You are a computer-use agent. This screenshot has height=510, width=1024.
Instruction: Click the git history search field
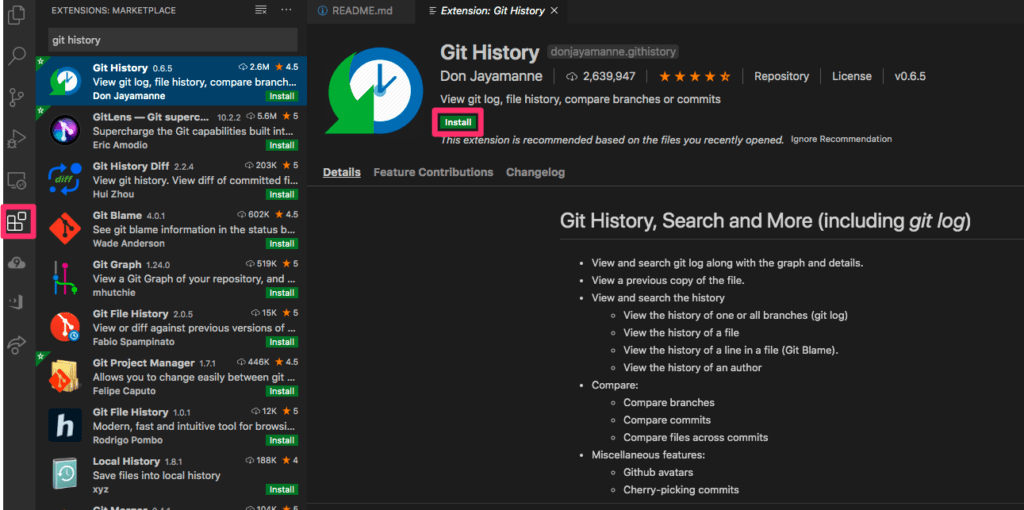click(173, 40)
